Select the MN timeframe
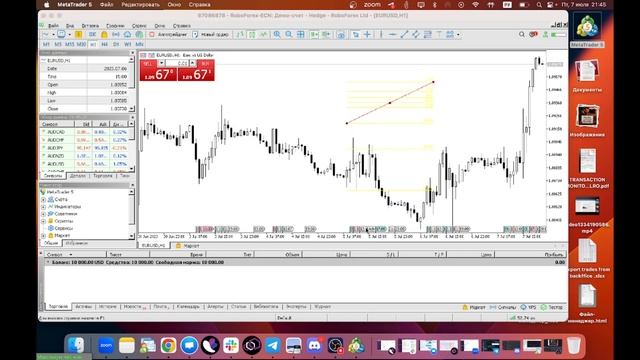 139,44
